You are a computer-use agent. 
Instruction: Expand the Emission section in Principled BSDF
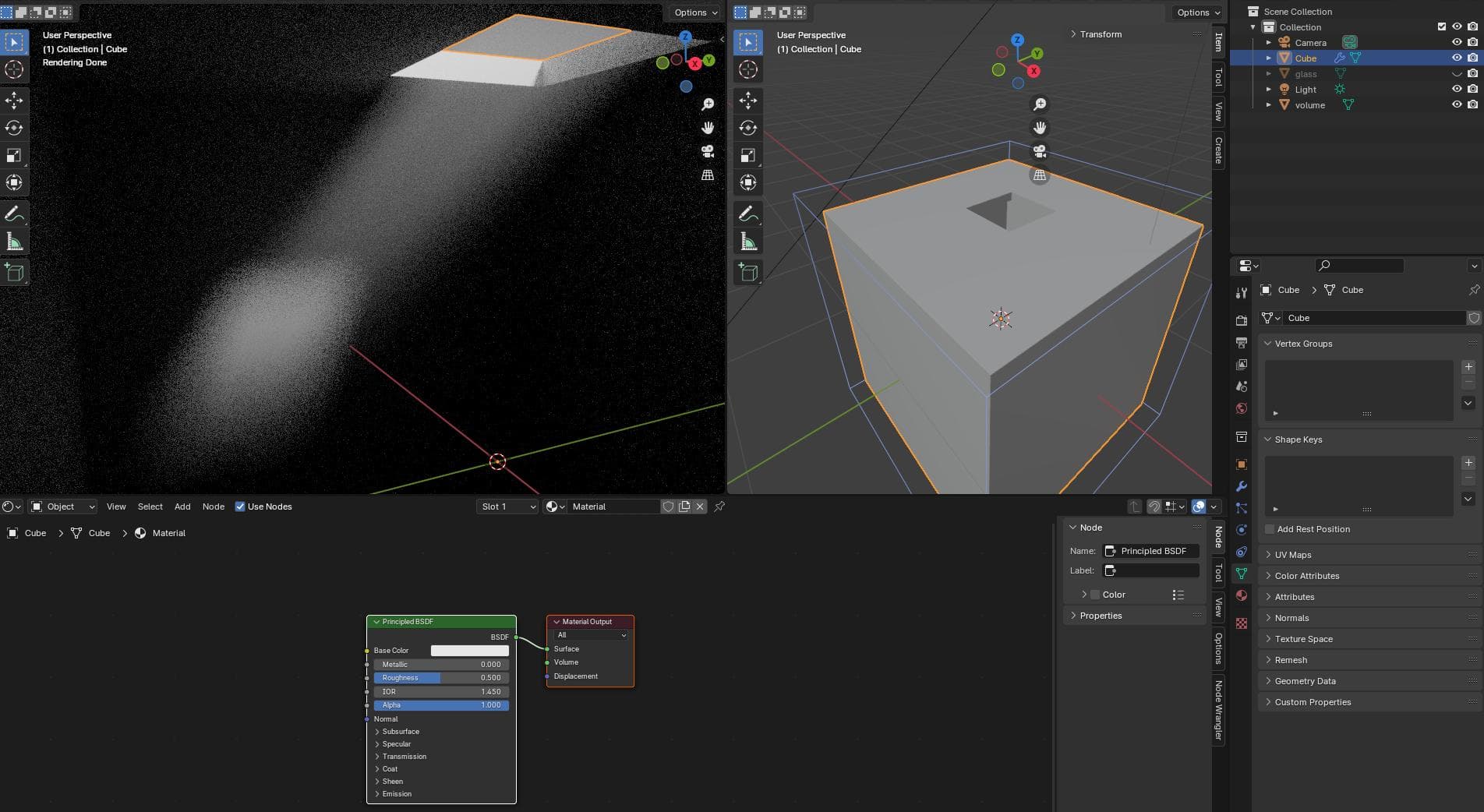tap(396, 794)
